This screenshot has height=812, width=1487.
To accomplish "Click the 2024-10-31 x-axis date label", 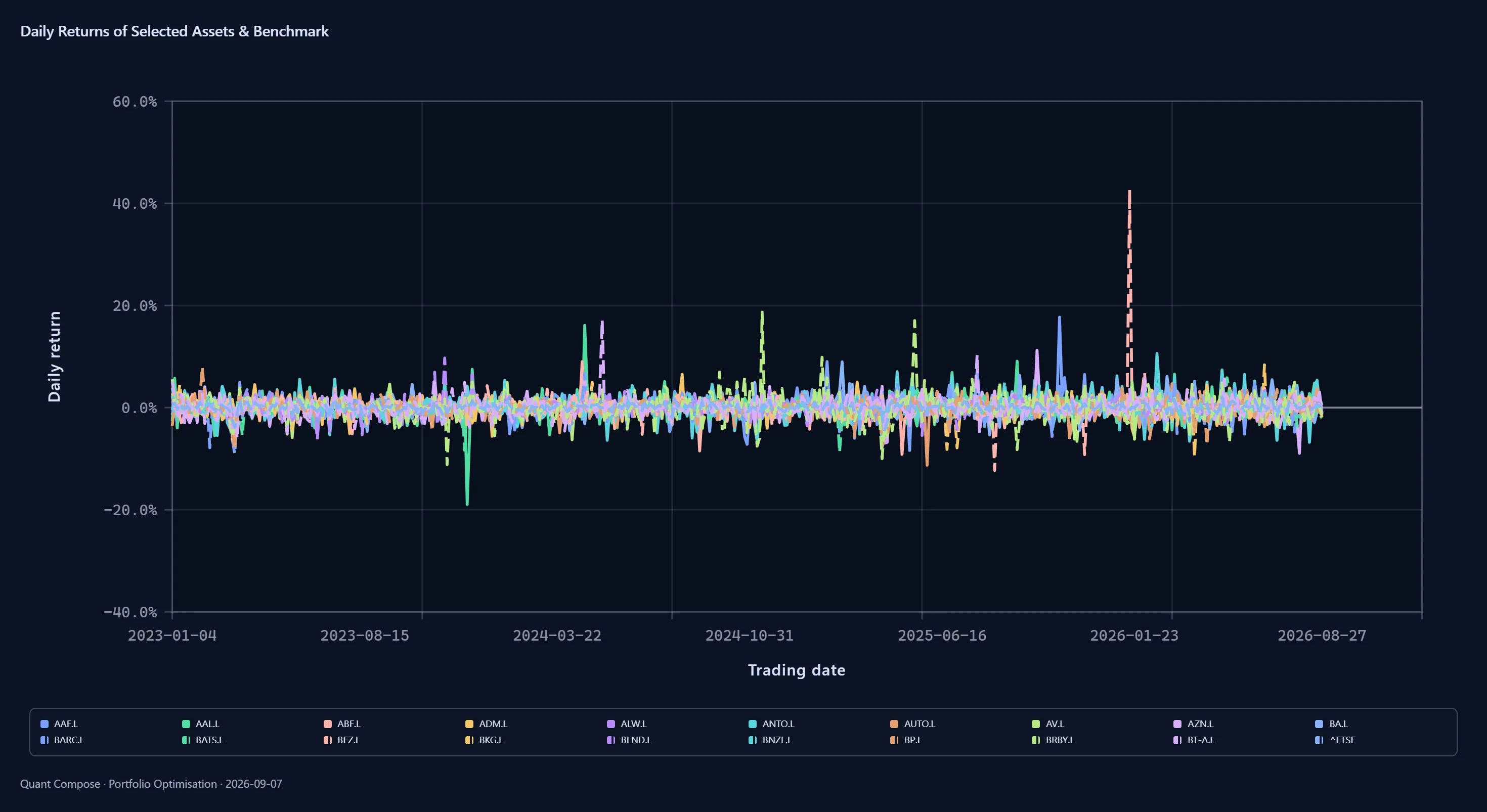I will [x=749, y=636].
